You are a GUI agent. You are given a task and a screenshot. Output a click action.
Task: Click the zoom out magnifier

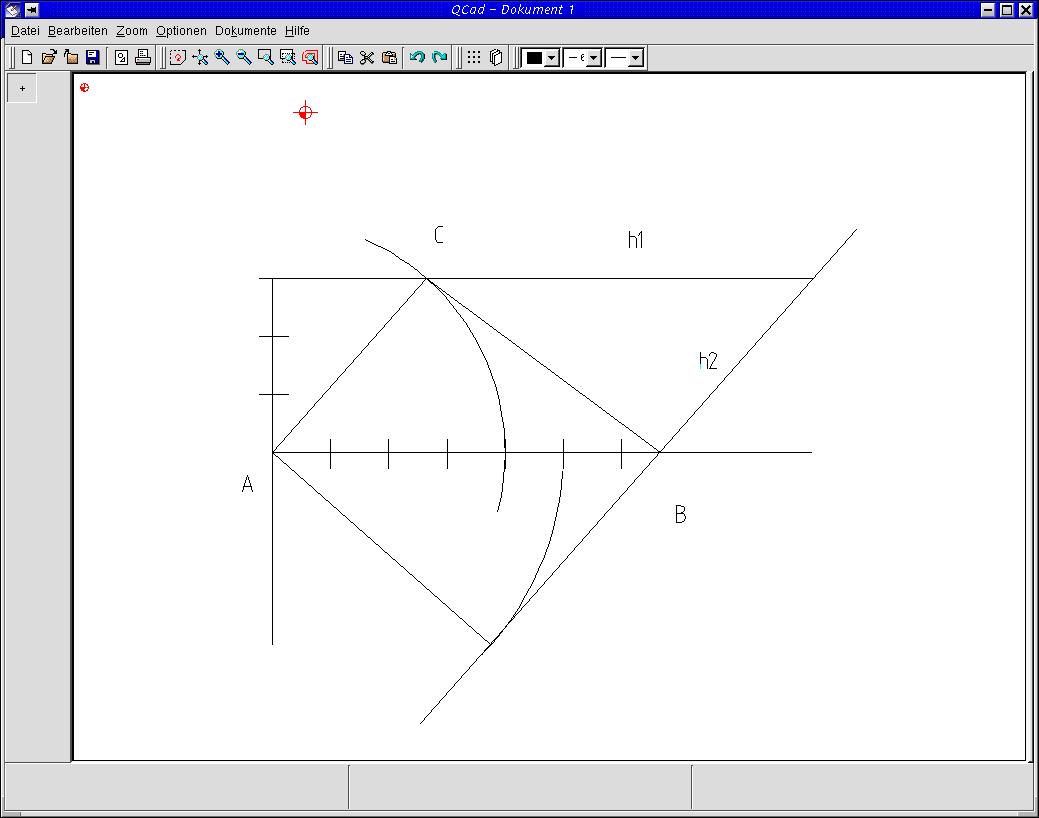coord(244,58)
